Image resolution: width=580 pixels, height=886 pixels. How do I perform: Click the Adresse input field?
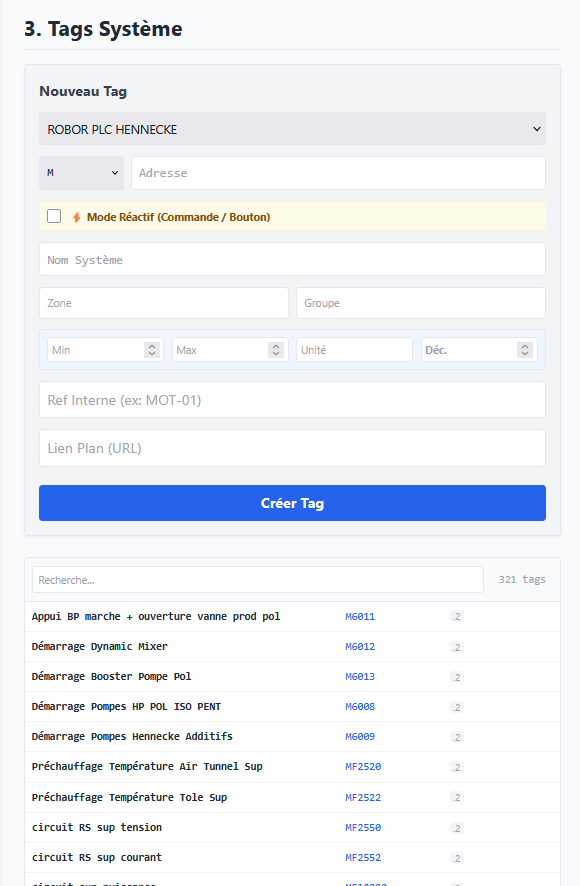[x=338, y=173]
